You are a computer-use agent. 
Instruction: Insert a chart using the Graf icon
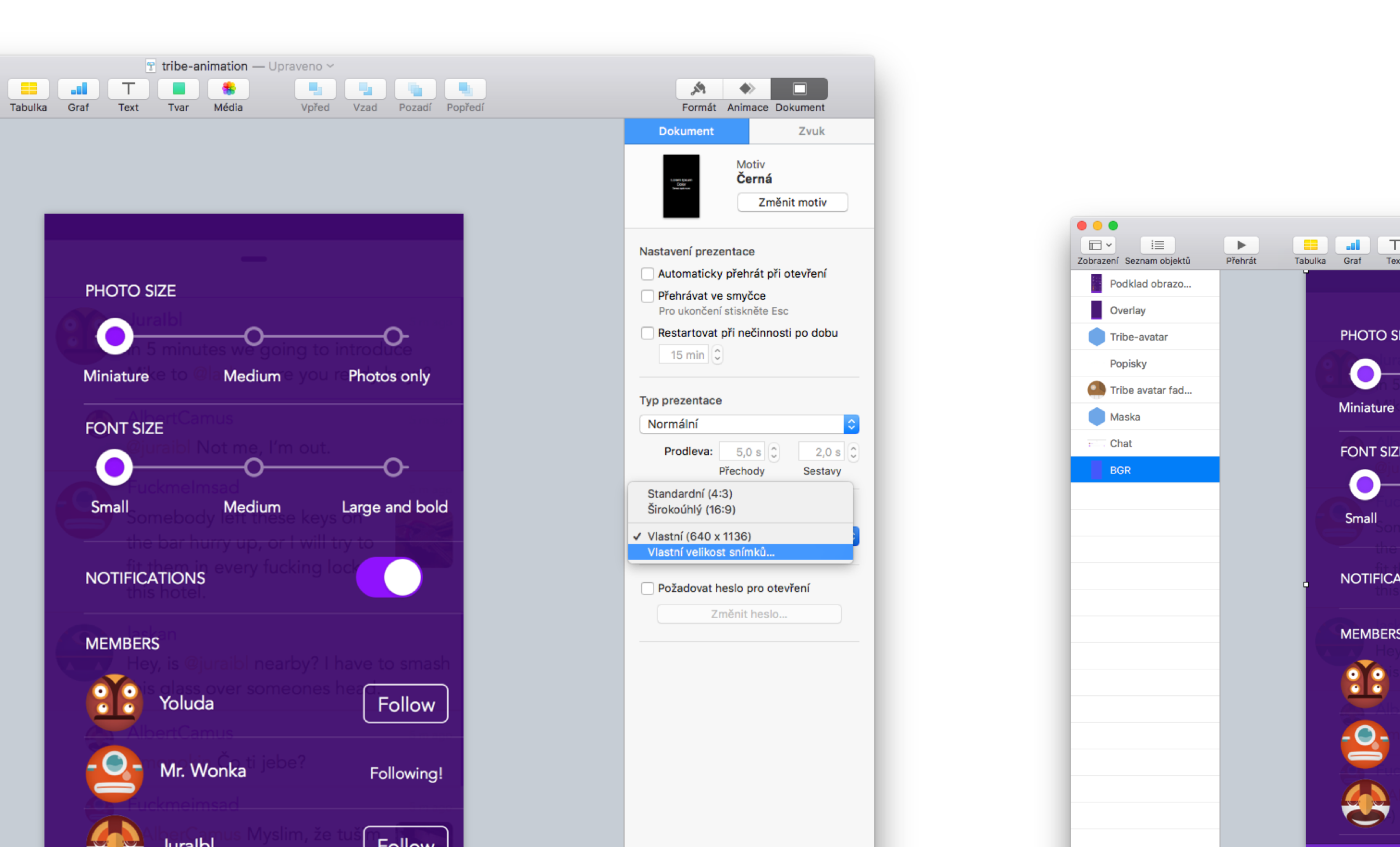pyautogui.click(x=78, y=89)
